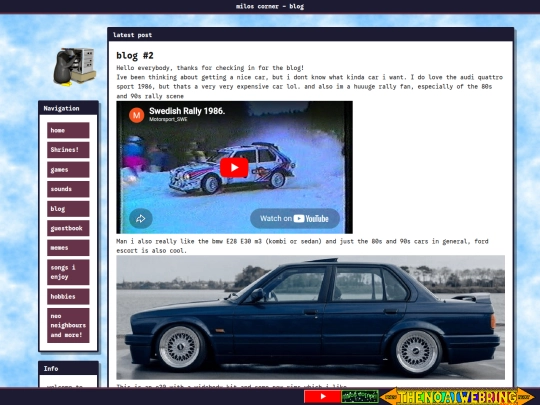Open the memes page
Image resolution: width=540 pixels, height=405 pixels.
pyautogui.click(x=68, y=248)
